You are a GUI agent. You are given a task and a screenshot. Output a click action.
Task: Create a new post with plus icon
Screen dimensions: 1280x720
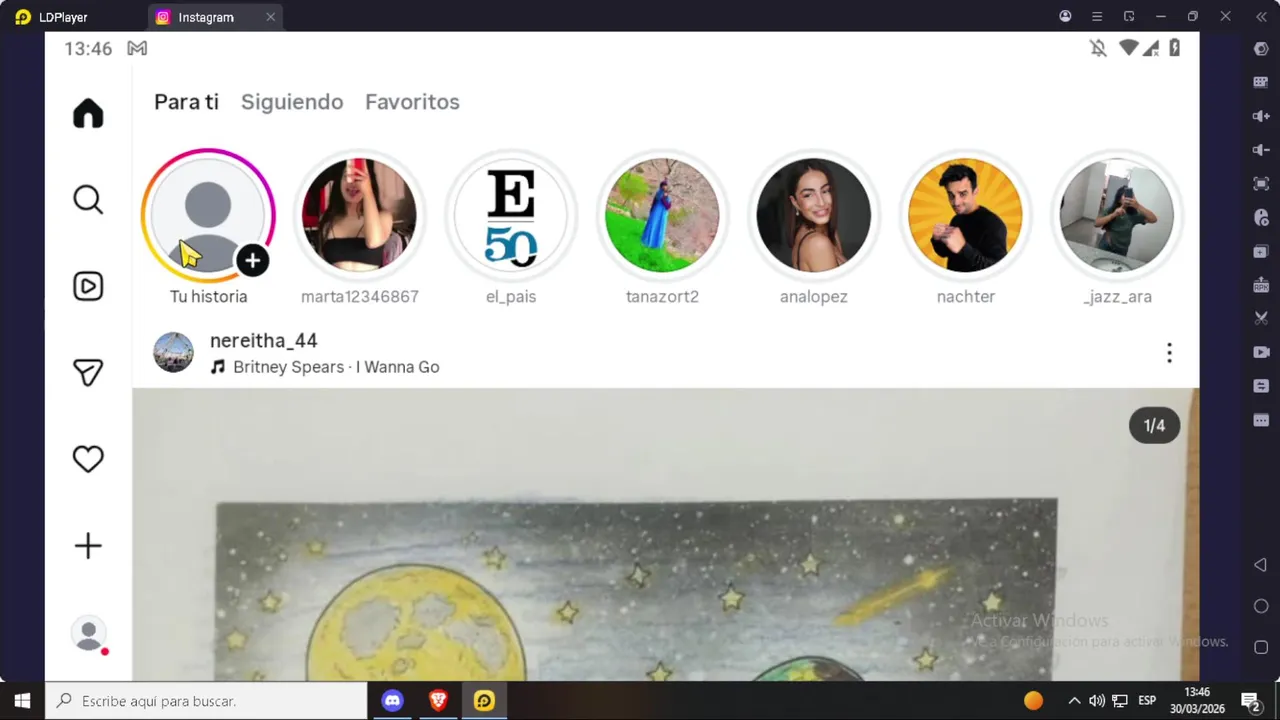(88, 546)
